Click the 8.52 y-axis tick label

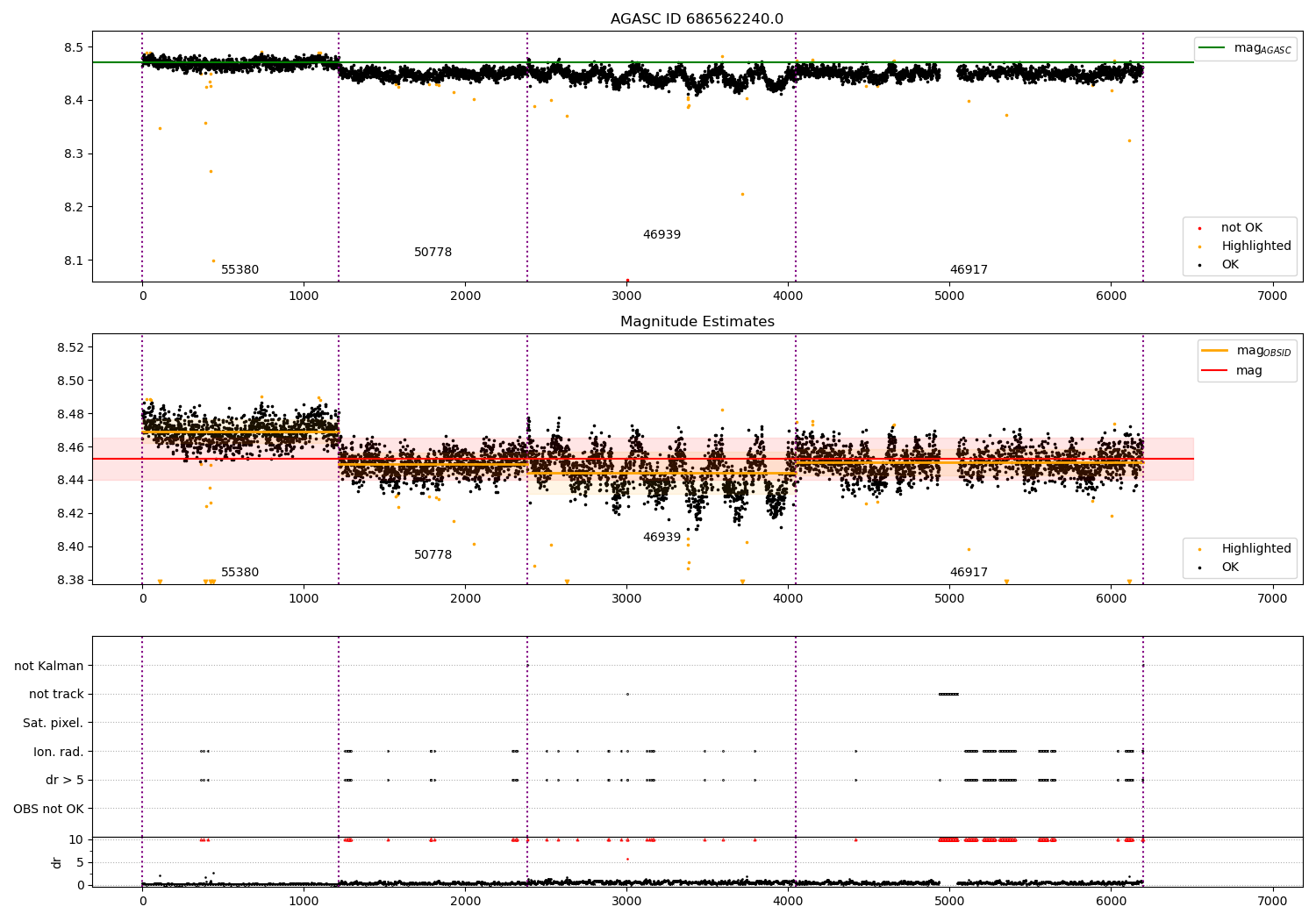coord(70,348)
